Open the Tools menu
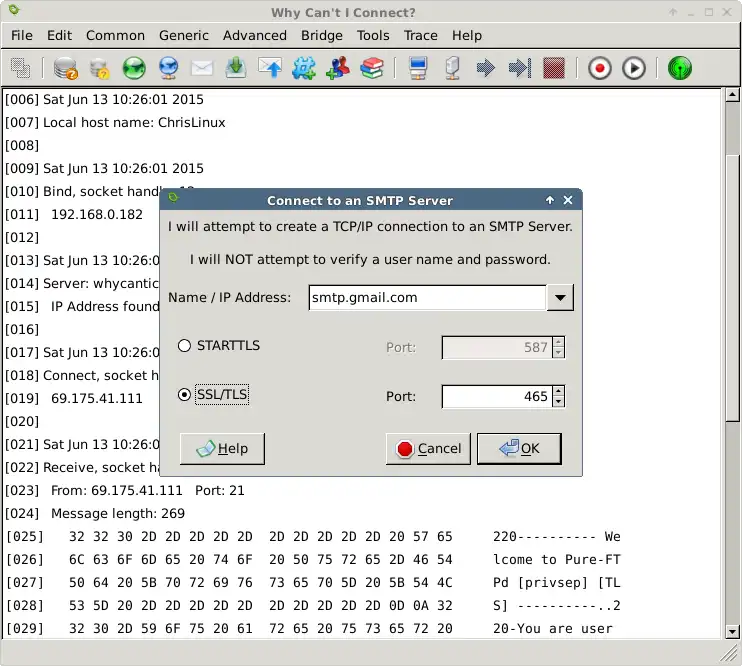This screenshot has width=742, height=666. tap(373, 36)
